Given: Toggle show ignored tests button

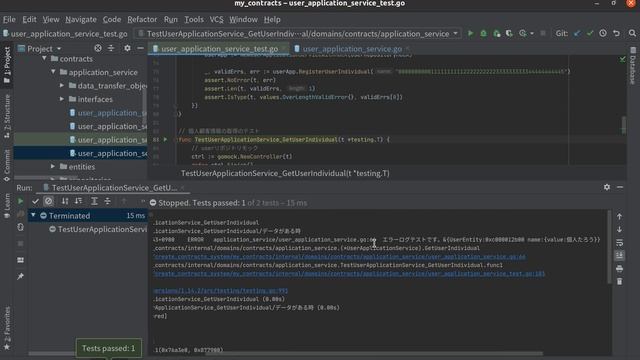Looking at the screenshot, I should 49,201.
